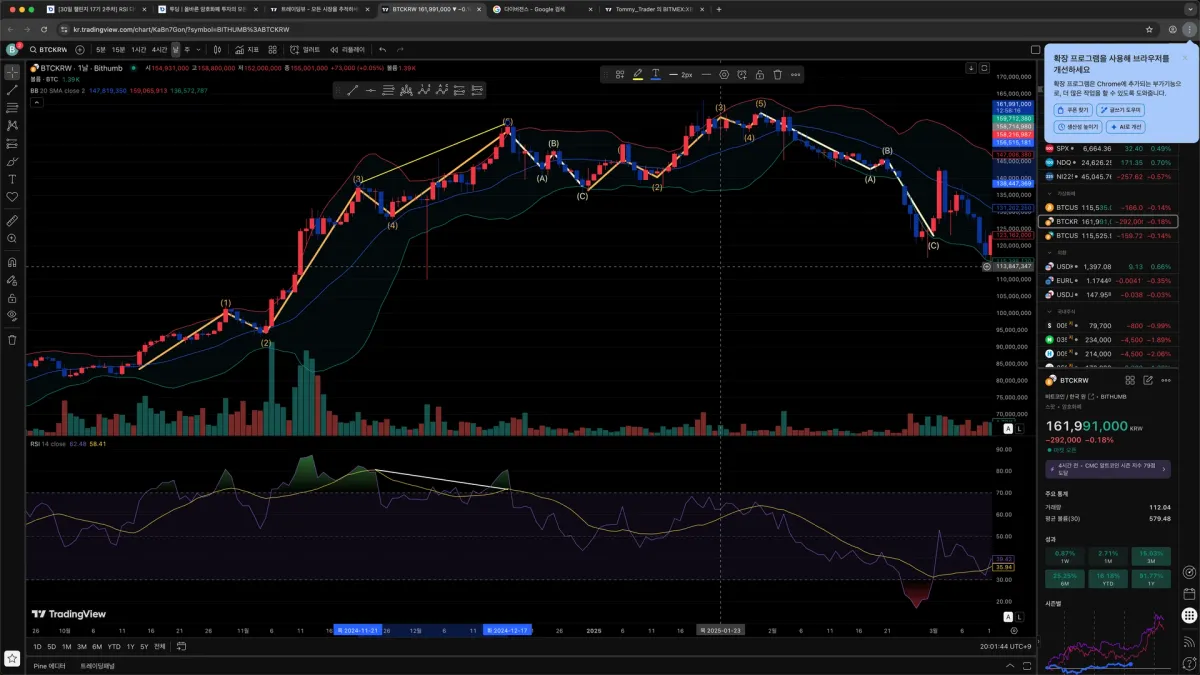Viewport: 1200px width, 675px height.
Task: Select the text tool in left sidebar
Action: [12, 179]
